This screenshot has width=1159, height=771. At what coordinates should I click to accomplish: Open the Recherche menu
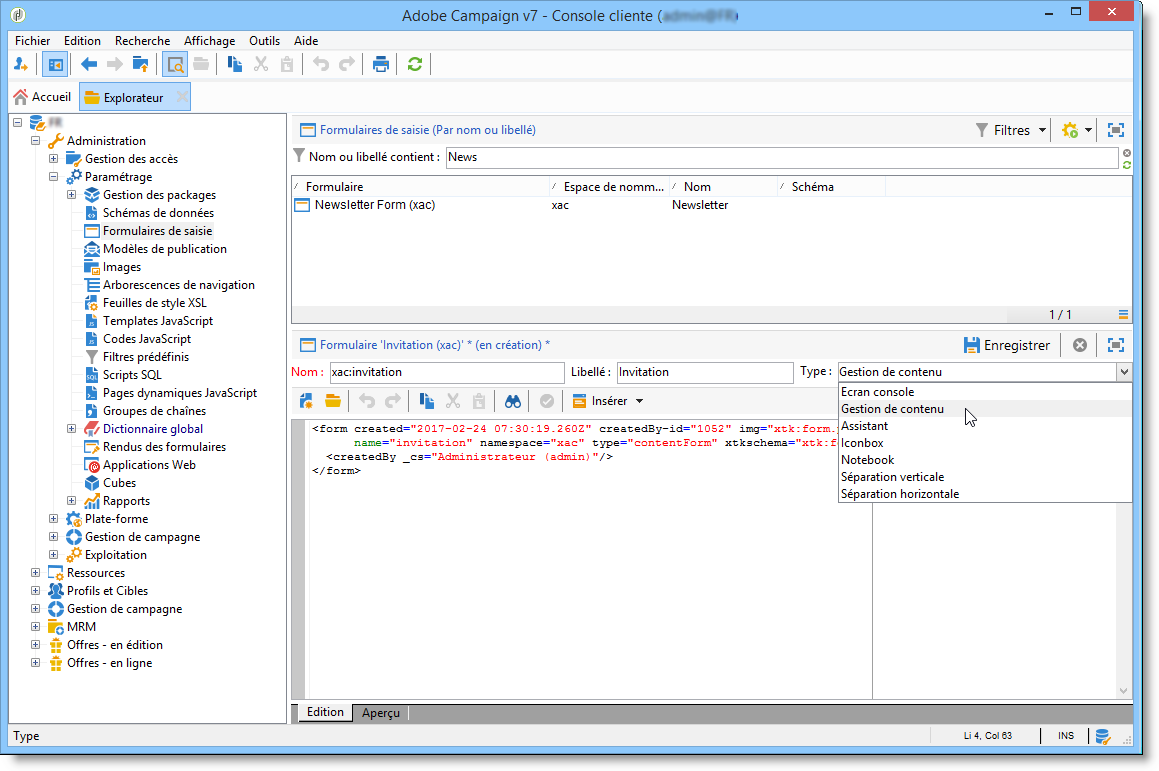pyautogui.click(x=142, y=41)
